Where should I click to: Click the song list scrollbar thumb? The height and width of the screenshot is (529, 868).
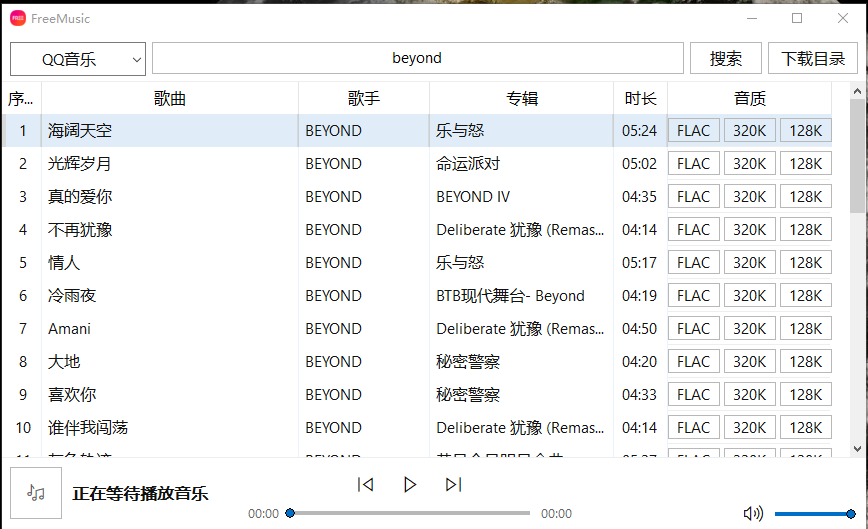pyautogui.click(x=857, y=155)
